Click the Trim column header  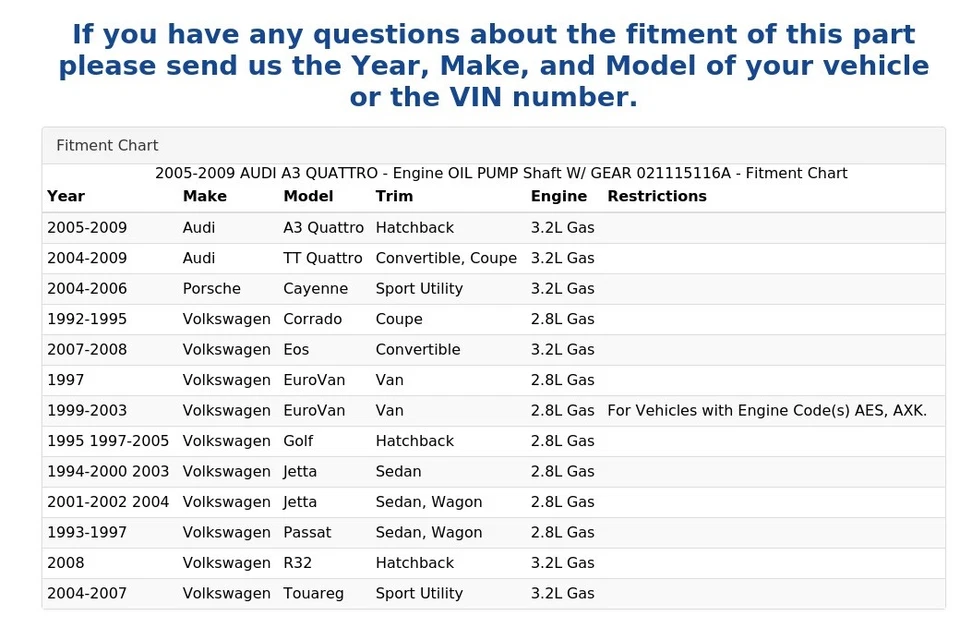(x=394, y=197)
